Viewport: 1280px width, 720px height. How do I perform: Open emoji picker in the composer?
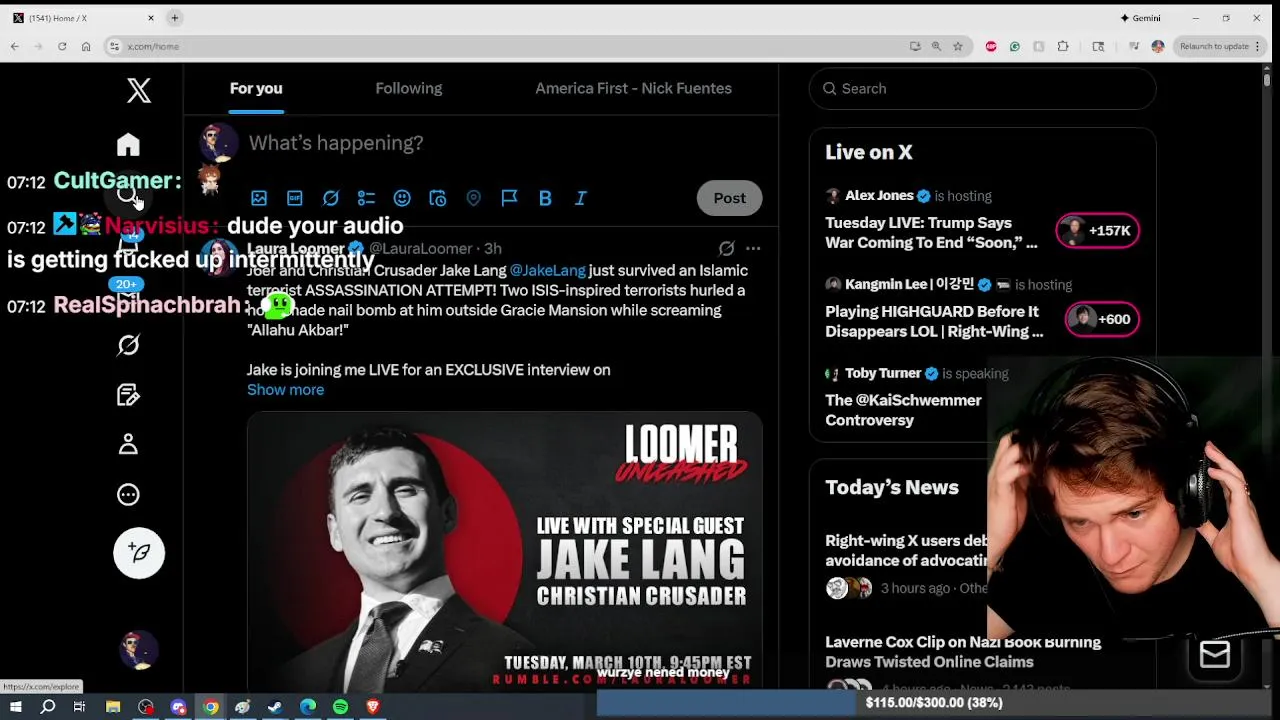coord(402,198)
